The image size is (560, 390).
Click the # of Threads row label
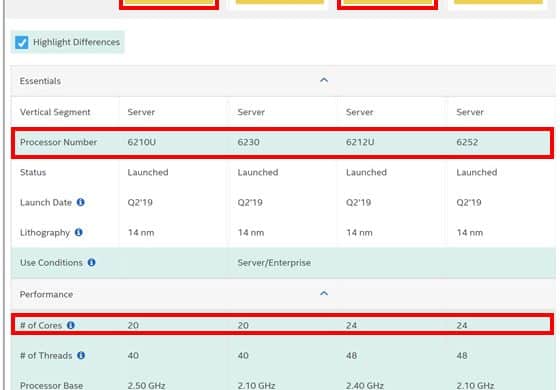pos(46,356)
